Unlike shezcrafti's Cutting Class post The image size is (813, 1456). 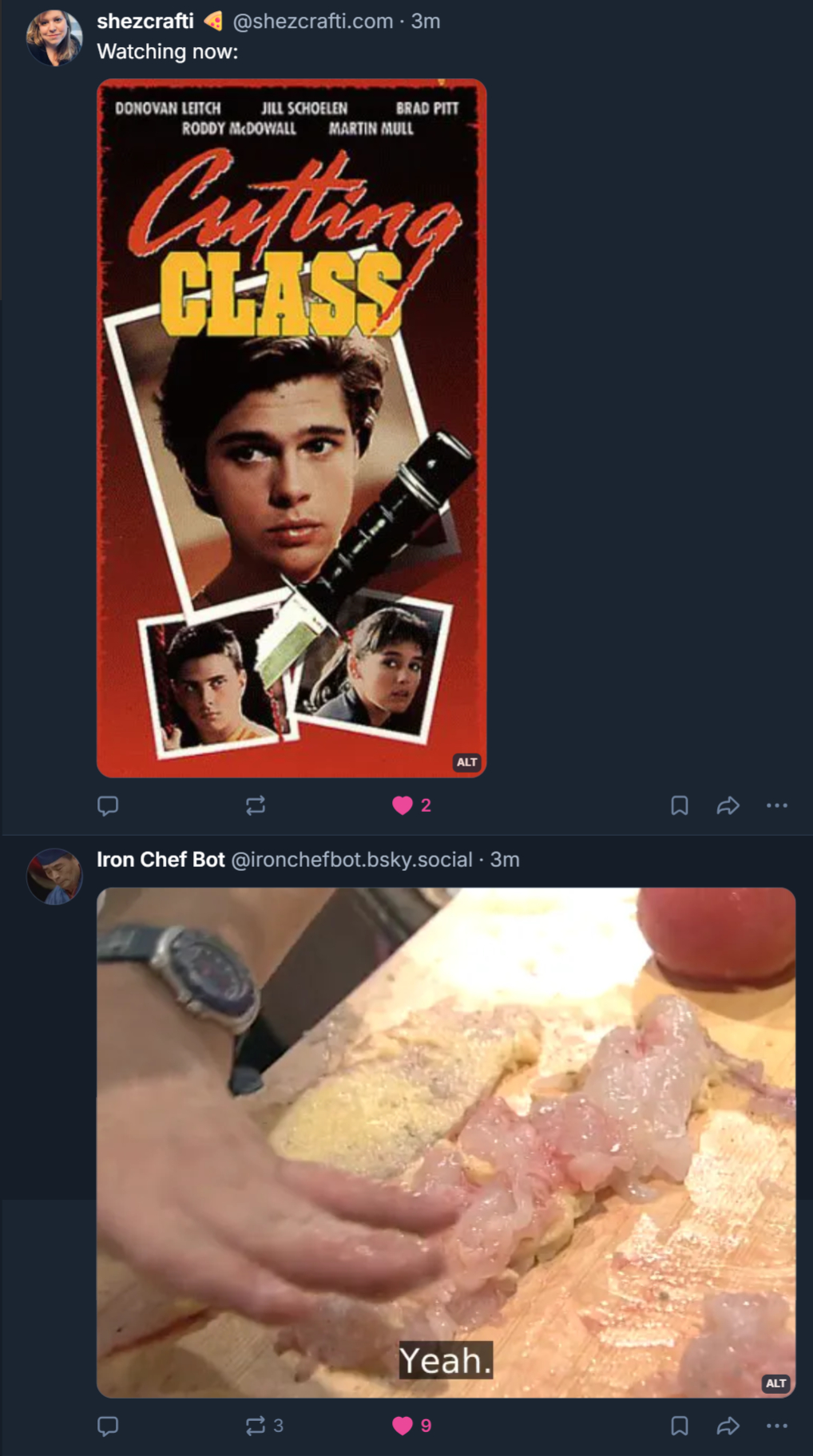coord(403,805)
